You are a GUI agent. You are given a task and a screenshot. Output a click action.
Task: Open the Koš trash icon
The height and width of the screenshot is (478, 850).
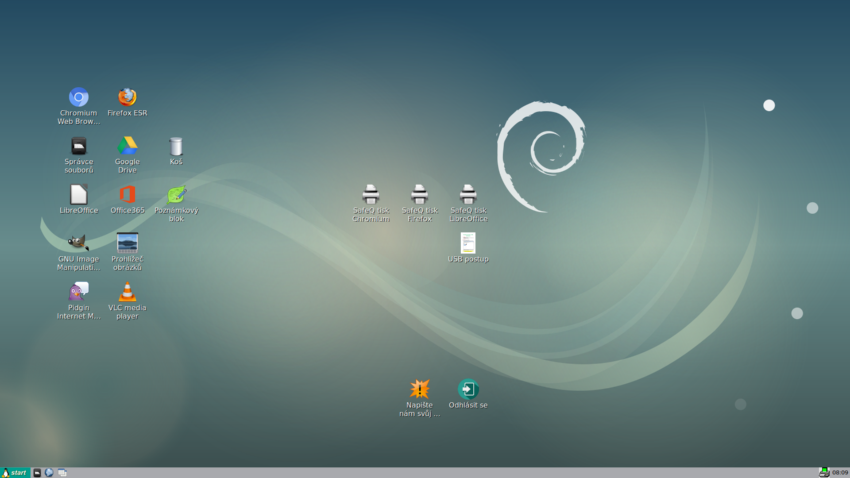point(176,147)
